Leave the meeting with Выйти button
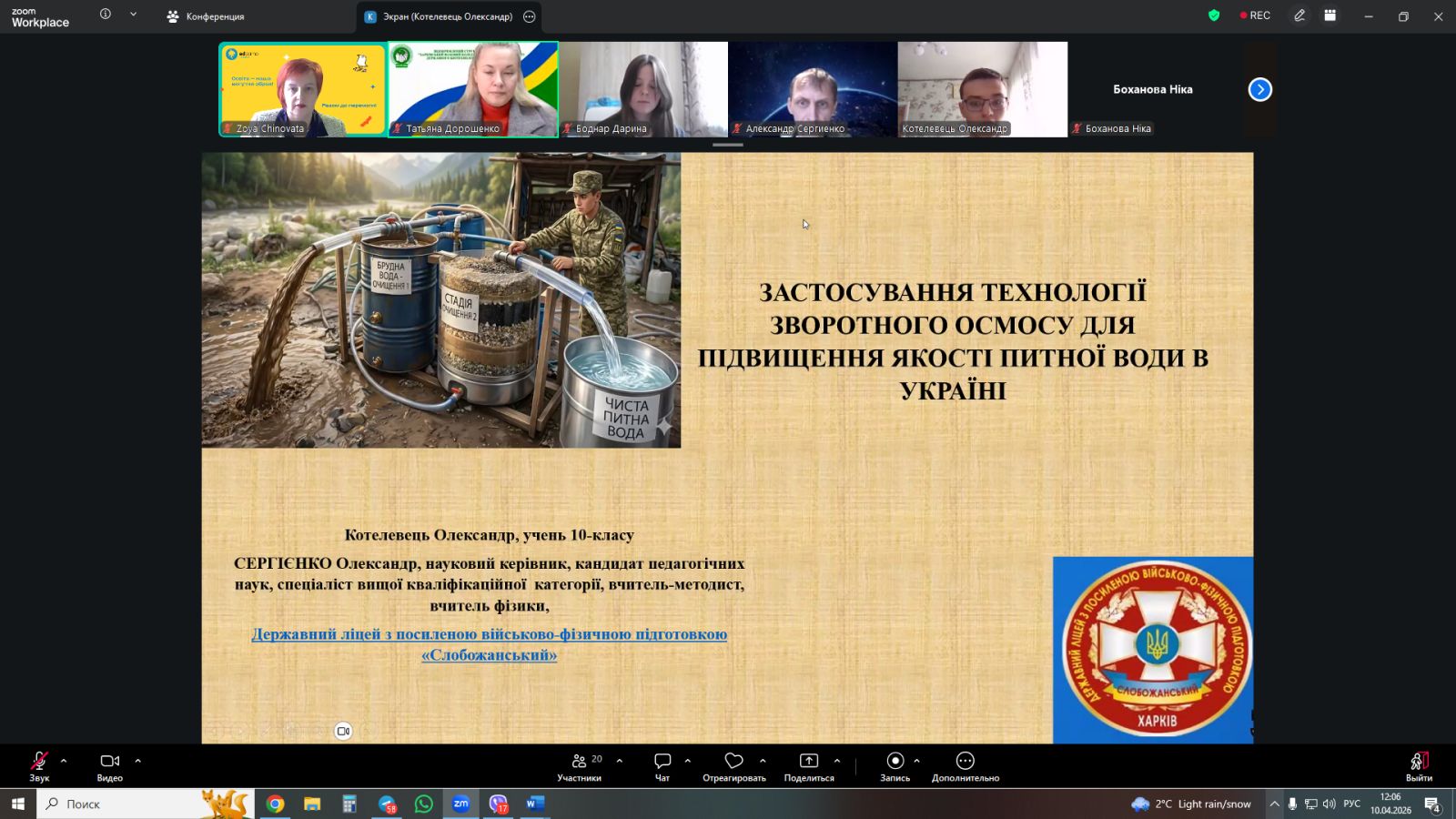1456x819 pixels. click(1419, 766)
